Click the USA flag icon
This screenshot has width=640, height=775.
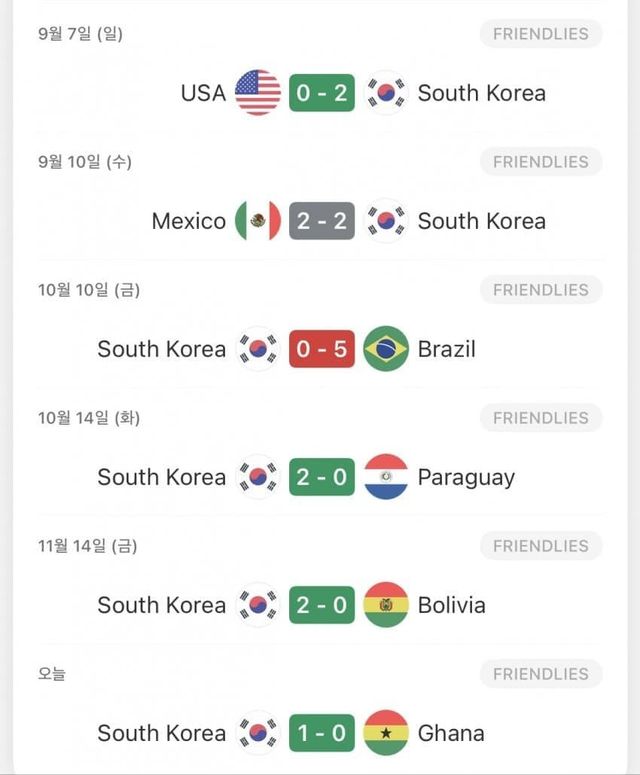[258, 93]
